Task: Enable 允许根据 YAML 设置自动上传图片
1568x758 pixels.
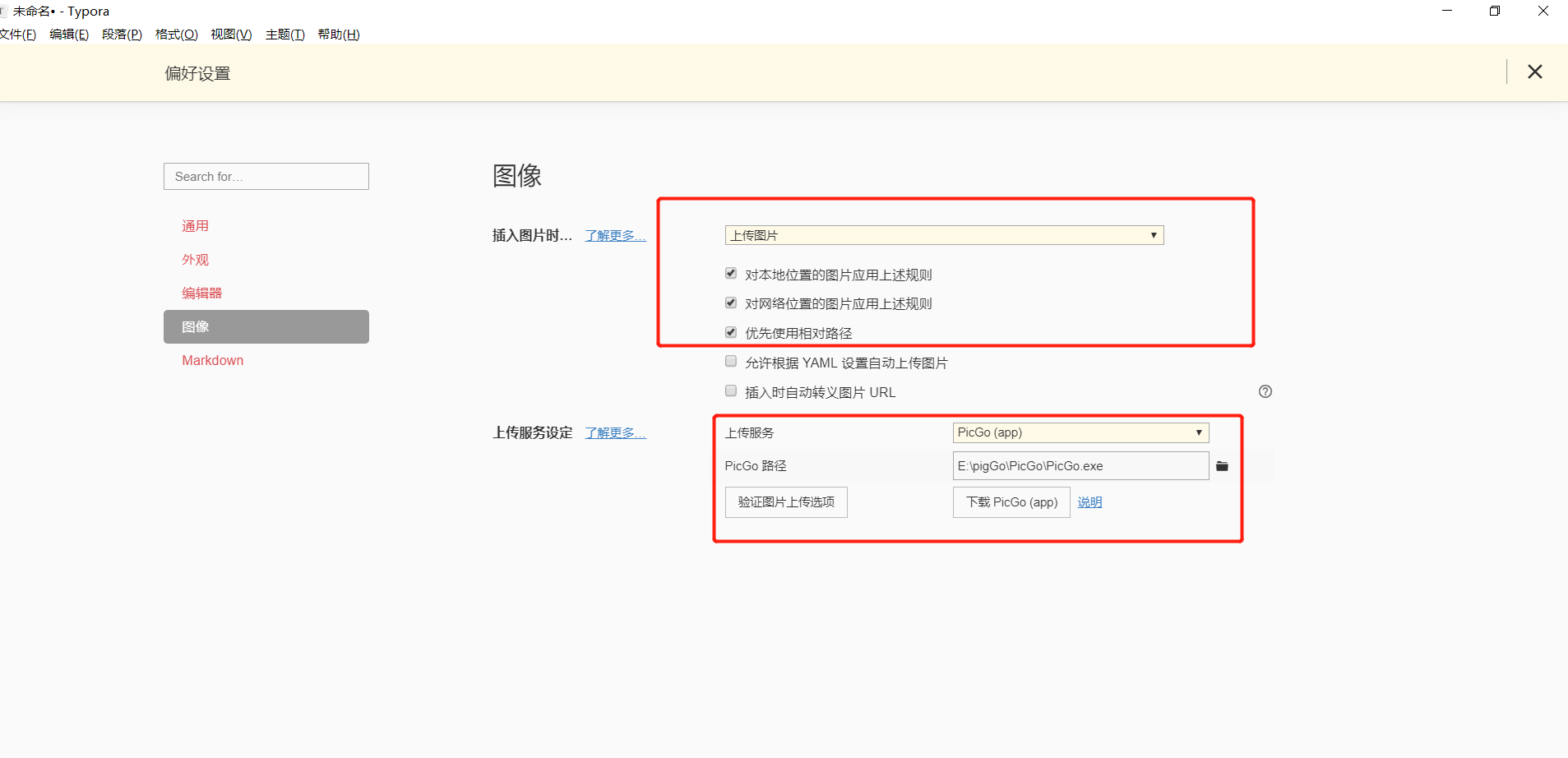Action: point(730,361)
